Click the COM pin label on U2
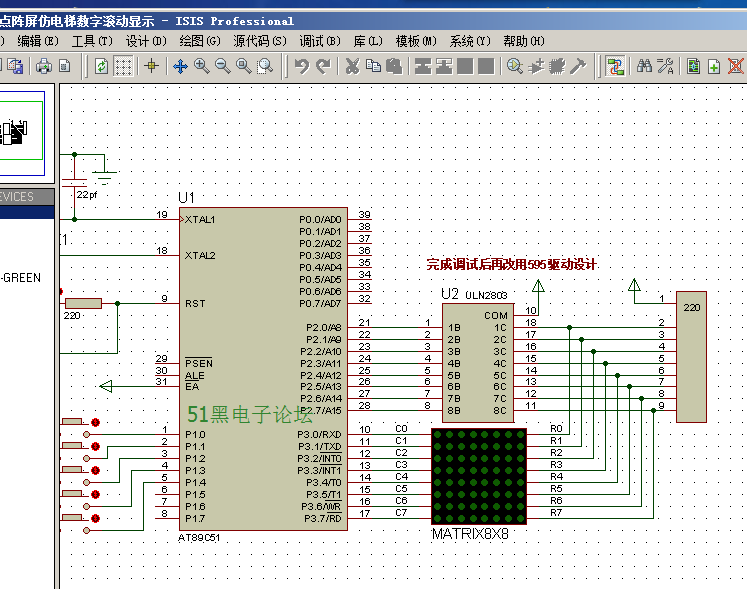Screen dimensions: 747x589 496,315
